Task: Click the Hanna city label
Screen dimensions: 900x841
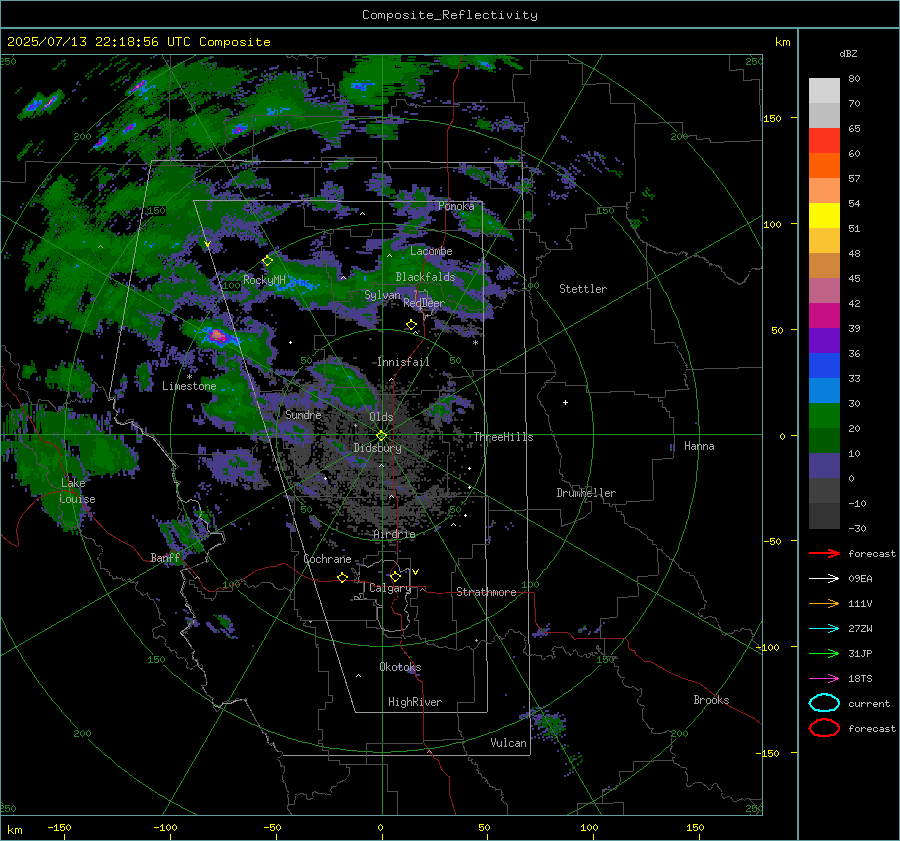Action: coord(699,446)
